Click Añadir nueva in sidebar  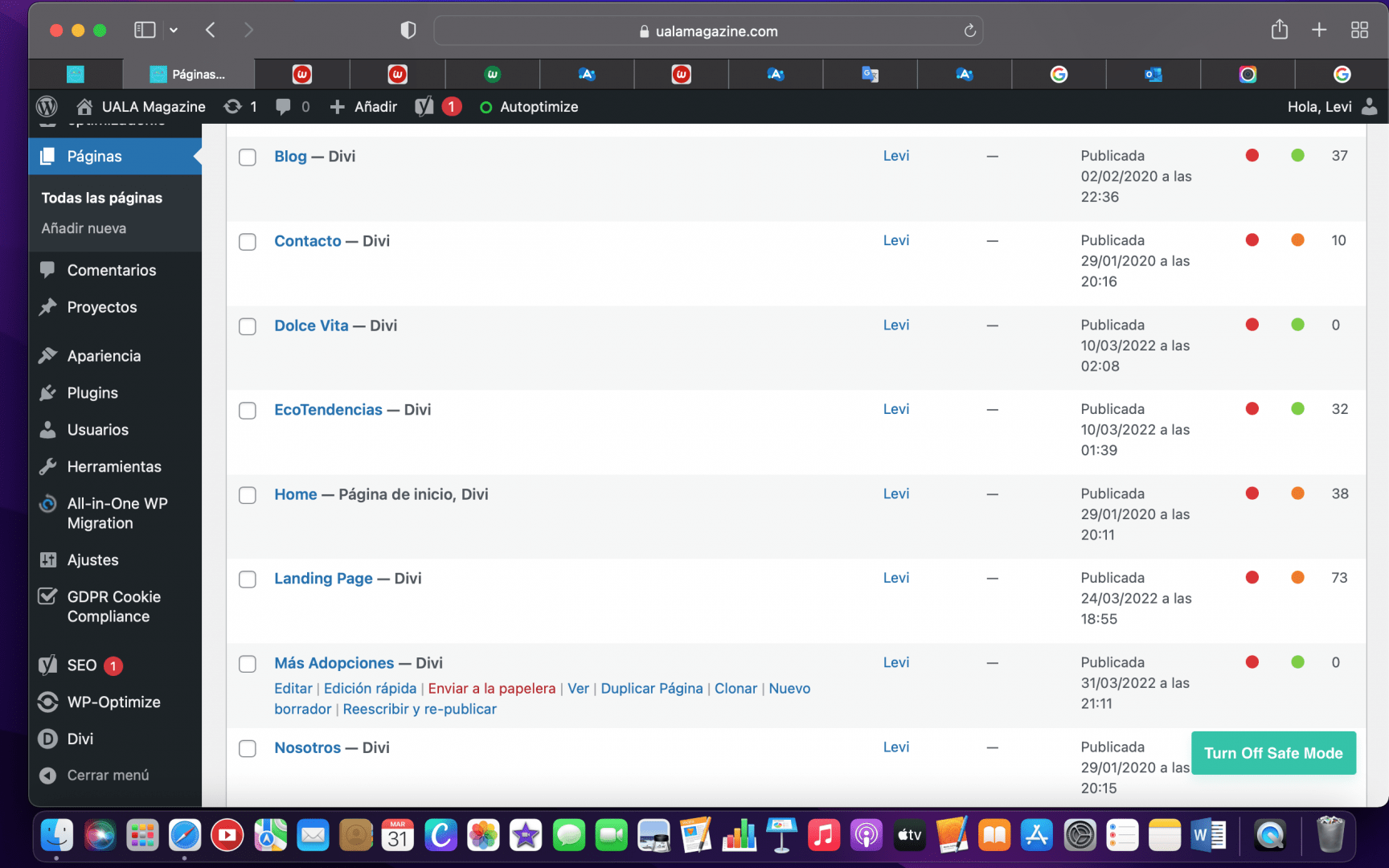coord(84,228)
